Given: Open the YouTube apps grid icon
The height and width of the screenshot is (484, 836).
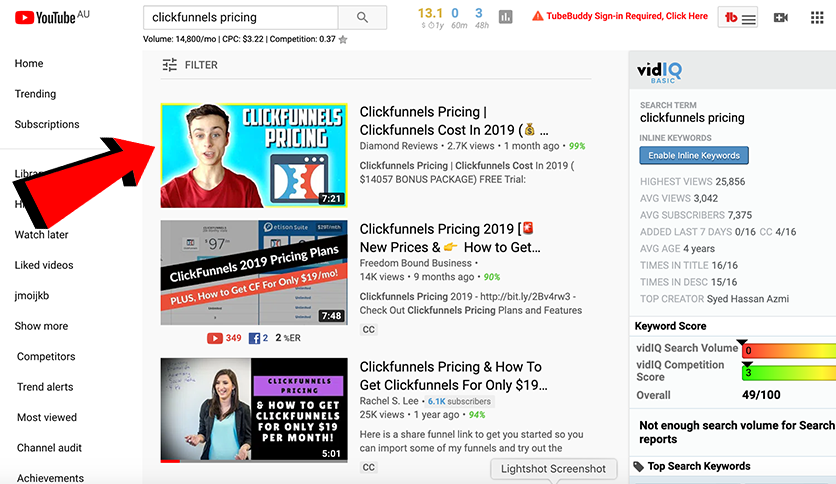Looking at the screenshot, I should [x=817, y=18].
